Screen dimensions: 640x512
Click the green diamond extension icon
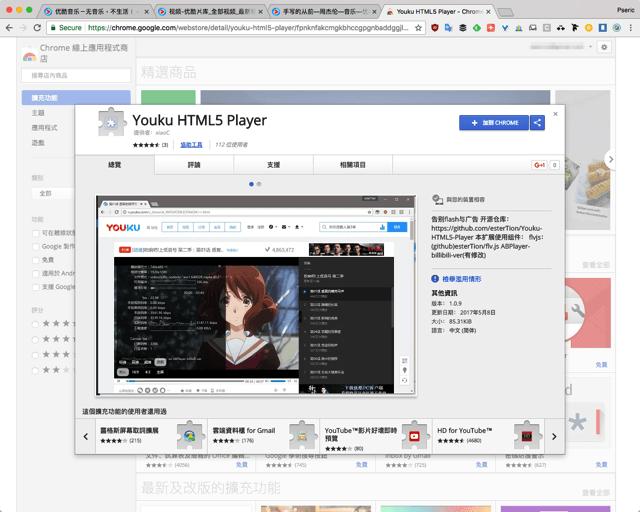[477, 28]
